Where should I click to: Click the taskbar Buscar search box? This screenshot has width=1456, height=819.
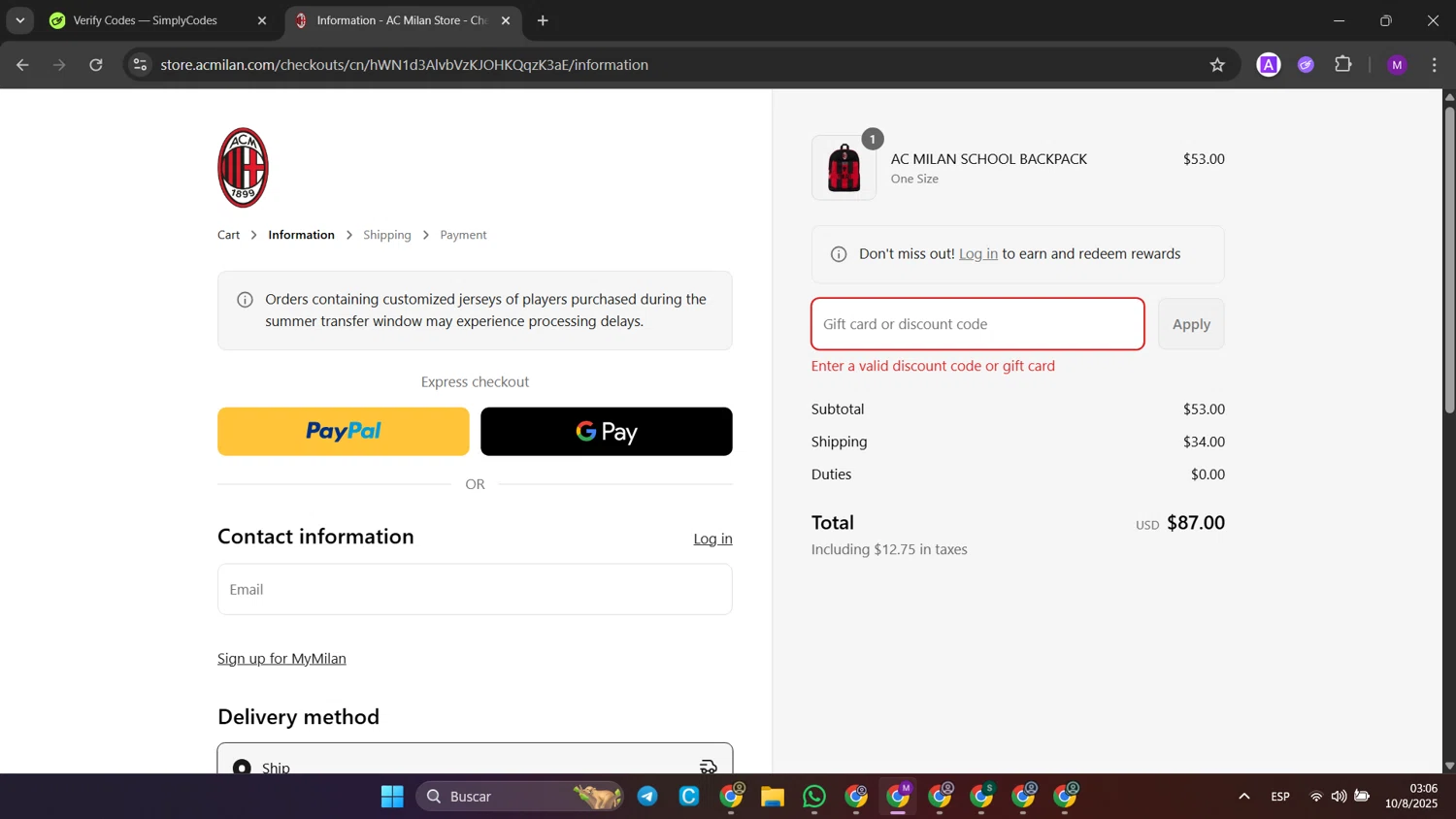point(519,797)
